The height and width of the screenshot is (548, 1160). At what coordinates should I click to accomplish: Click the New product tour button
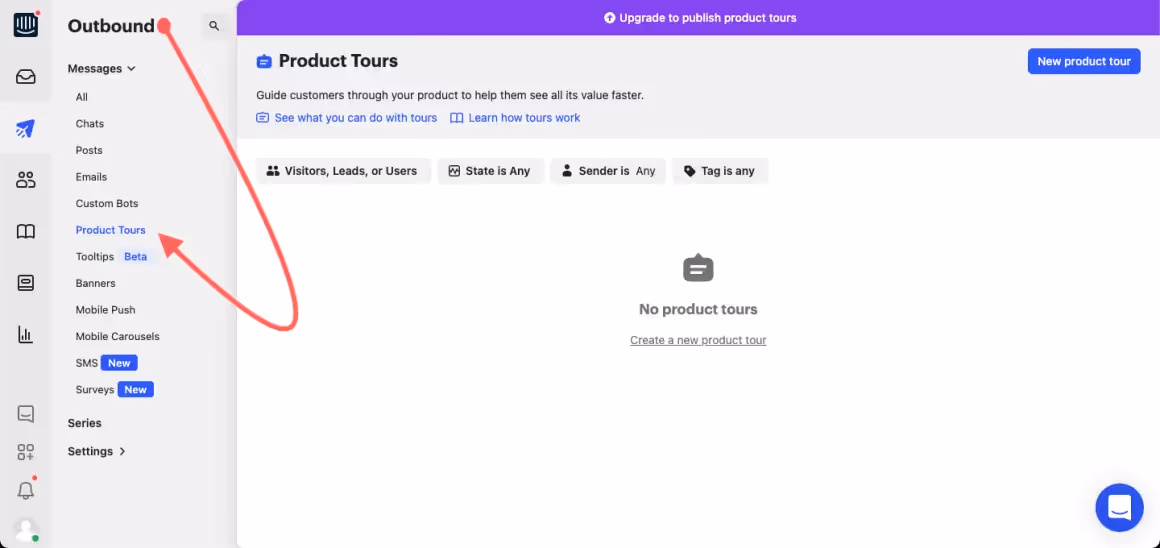coord(1084,61)
